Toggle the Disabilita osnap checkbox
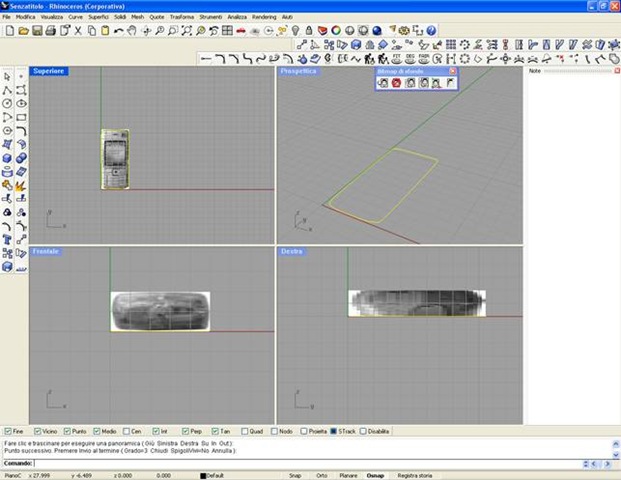The image size is (621, 480). tap(362, 431)
